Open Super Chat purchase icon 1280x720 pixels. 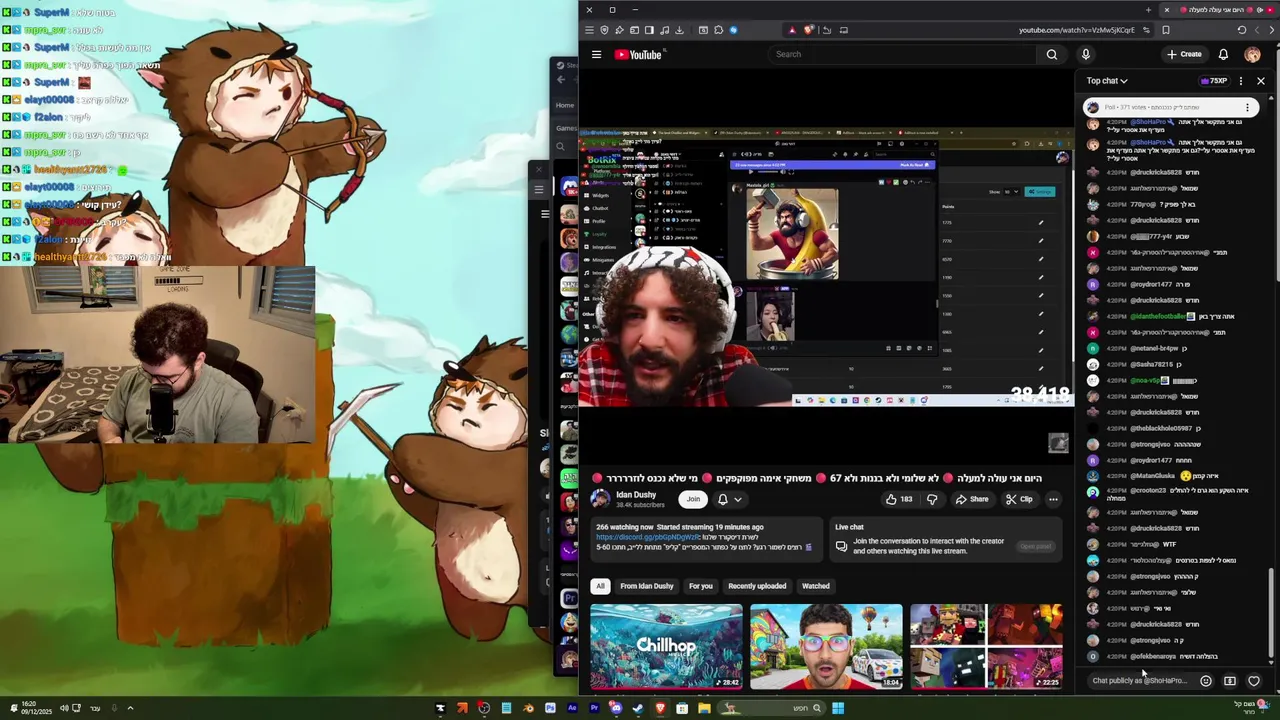click(x=1230, y=681)
